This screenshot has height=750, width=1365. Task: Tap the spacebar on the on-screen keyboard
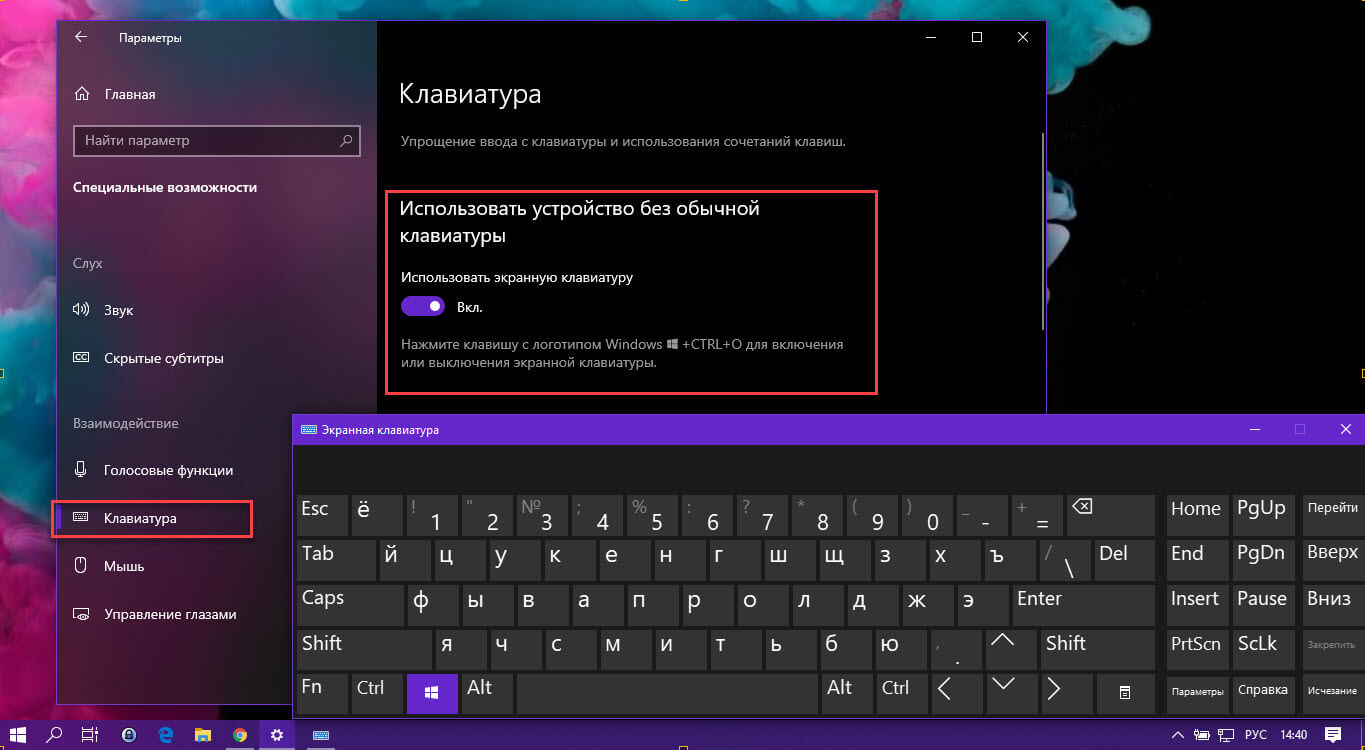[667, 694]
